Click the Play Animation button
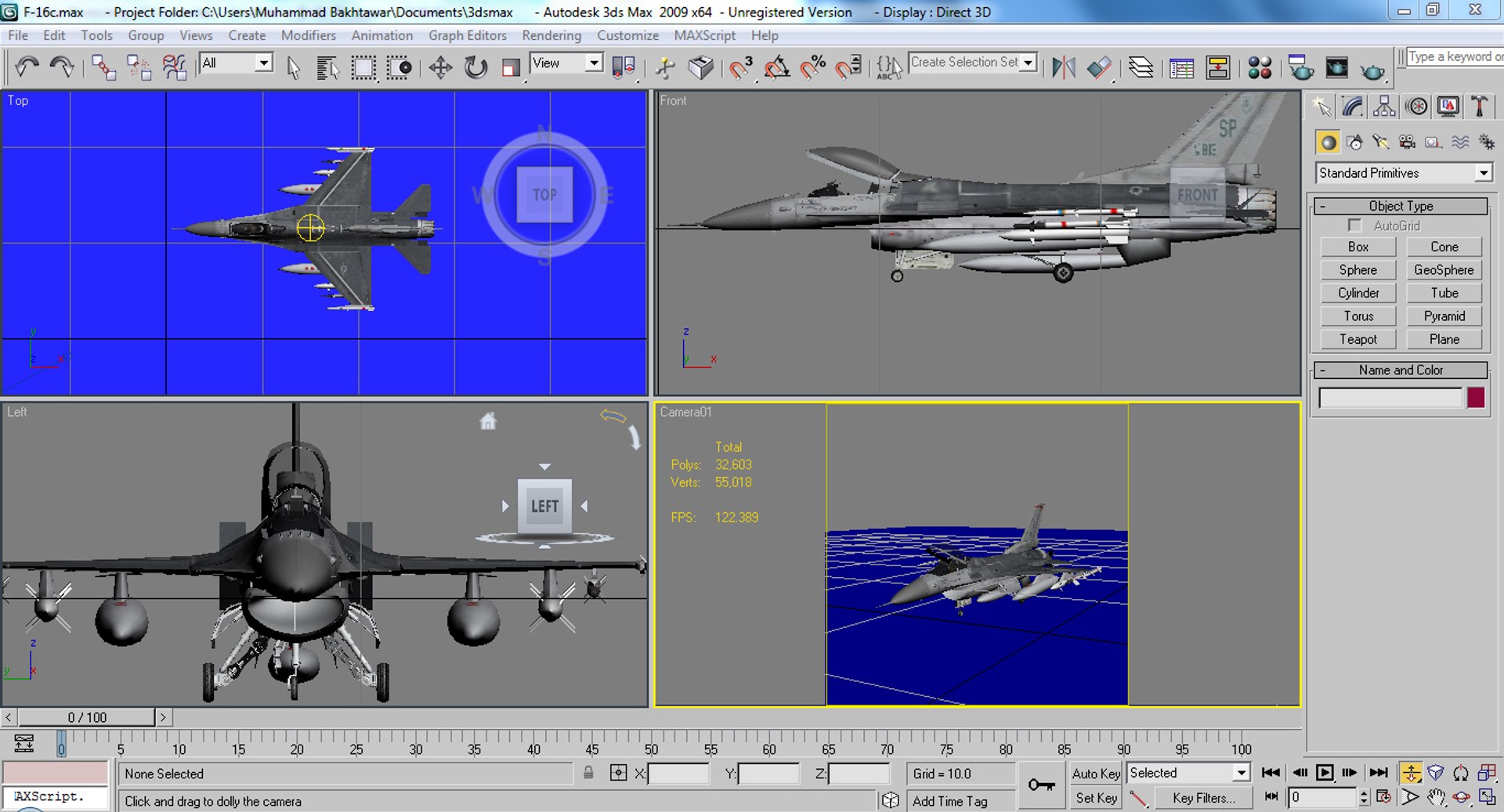 [1325, 773]
